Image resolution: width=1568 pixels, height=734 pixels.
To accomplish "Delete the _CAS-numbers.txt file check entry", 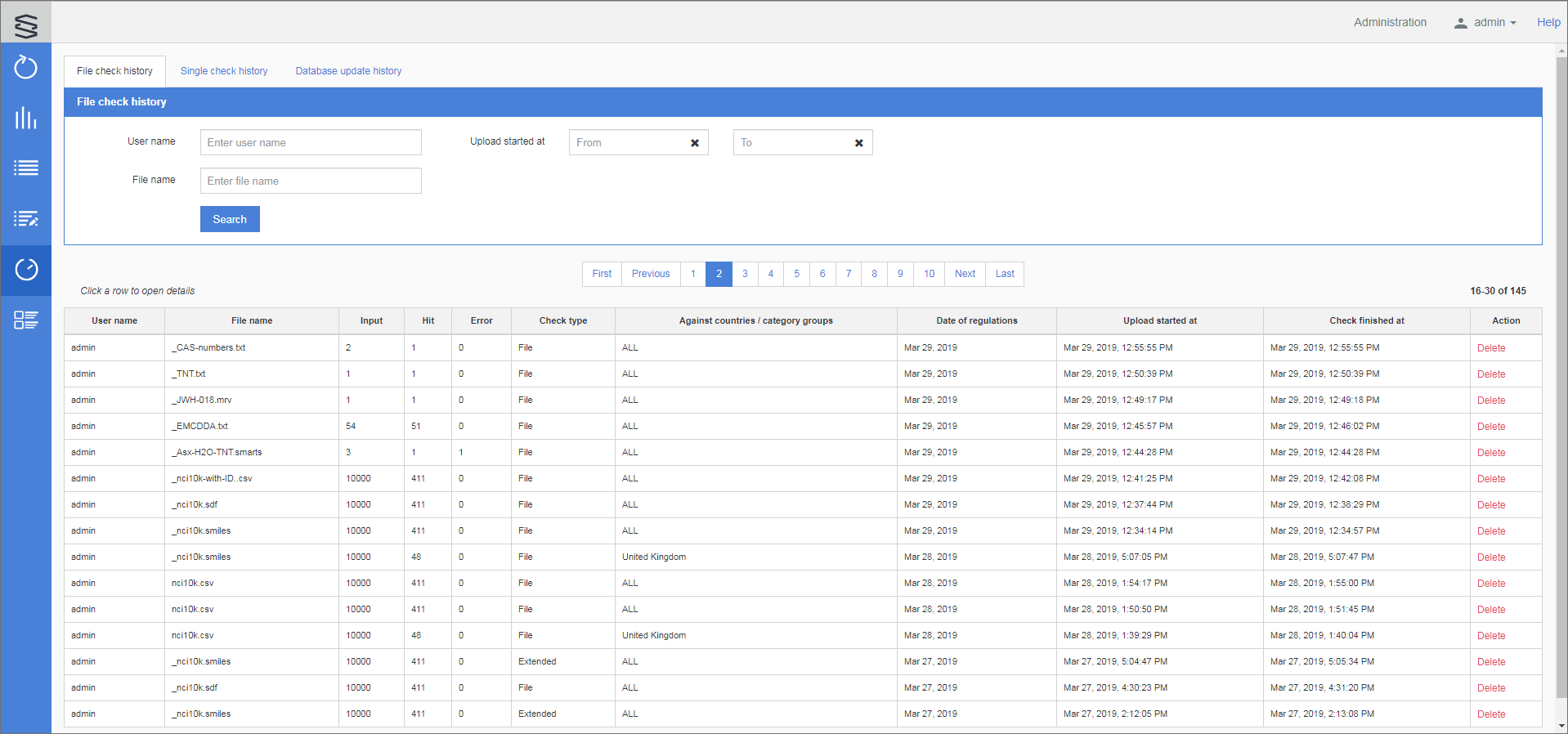I will (x=1490, y=348).
